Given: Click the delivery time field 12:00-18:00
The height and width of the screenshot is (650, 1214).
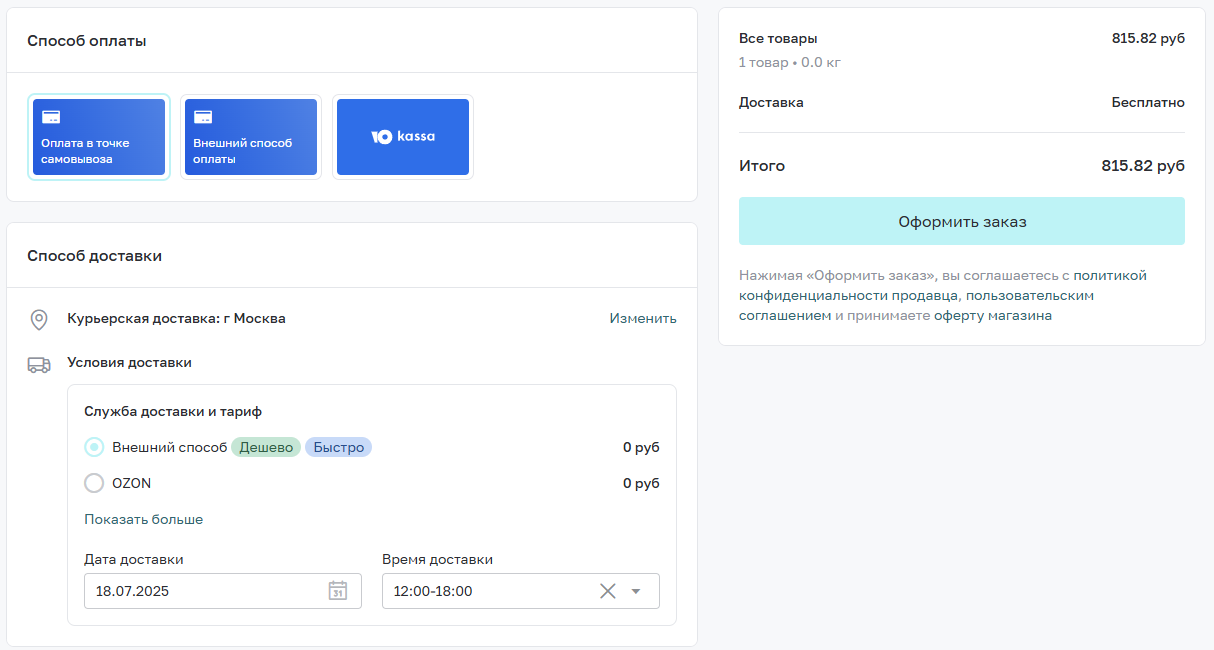Looking at the screenshot, I should click(521, 591).
